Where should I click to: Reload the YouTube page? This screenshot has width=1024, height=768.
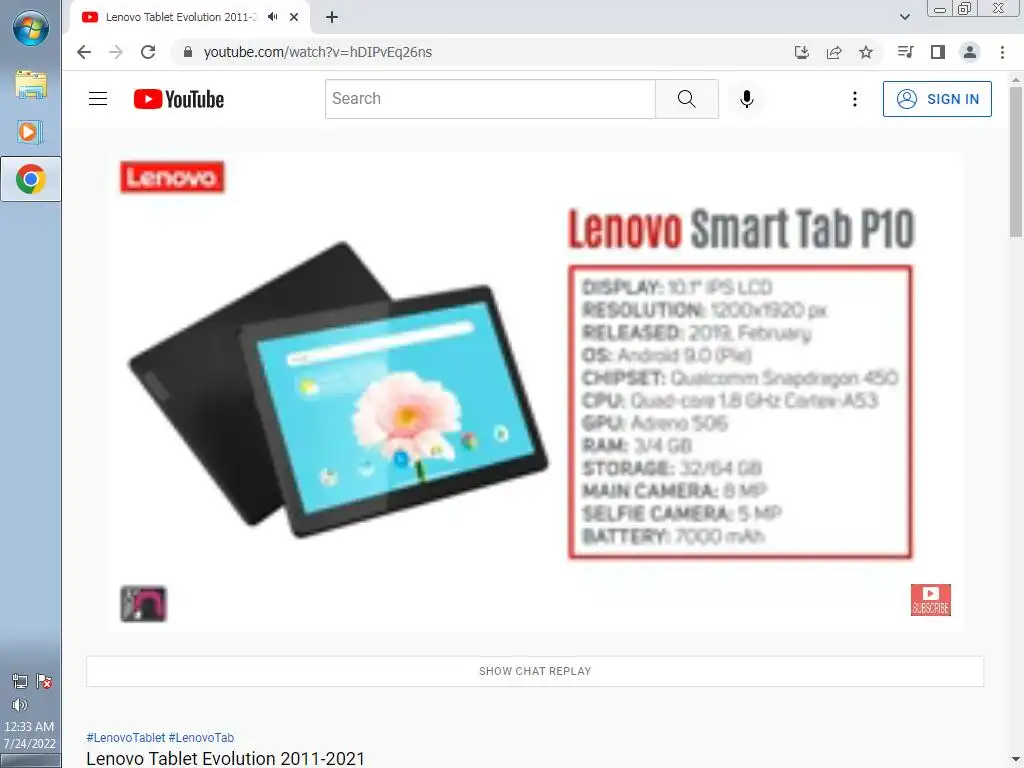(x=148, y=52)
